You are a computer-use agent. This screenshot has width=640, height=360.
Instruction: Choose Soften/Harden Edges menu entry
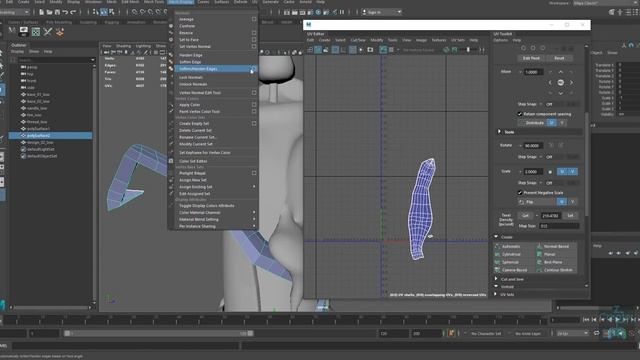213,69
